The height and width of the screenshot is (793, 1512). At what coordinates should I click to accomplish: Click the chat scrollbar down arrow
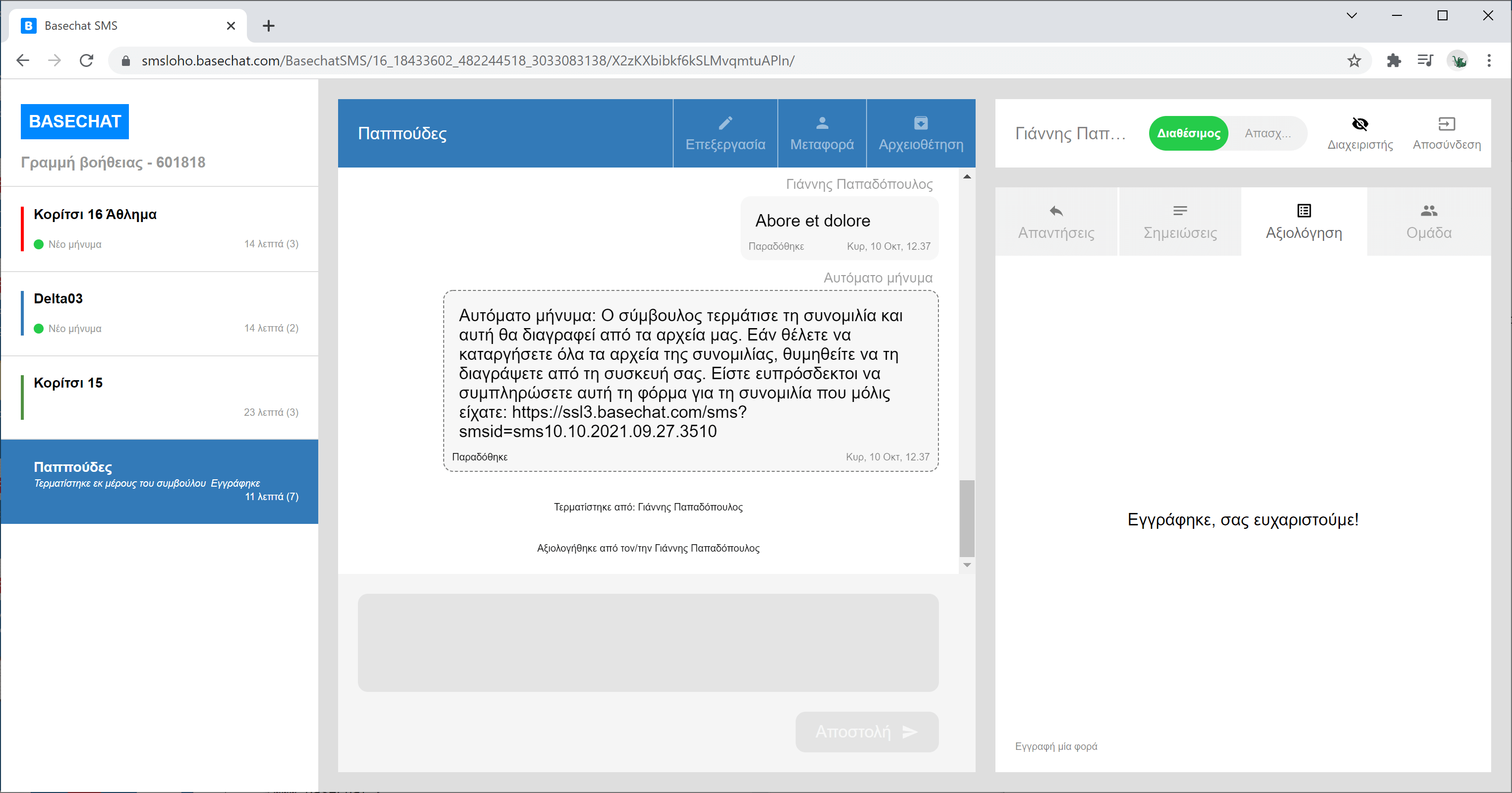point(967,565)
